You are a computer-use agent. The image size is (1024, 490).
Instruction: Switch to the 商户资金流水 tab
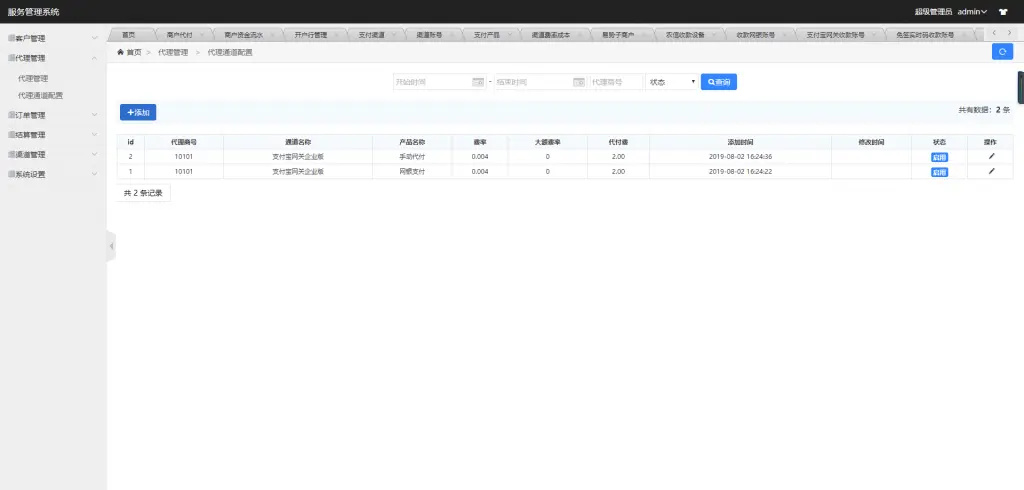pos(244,35)
